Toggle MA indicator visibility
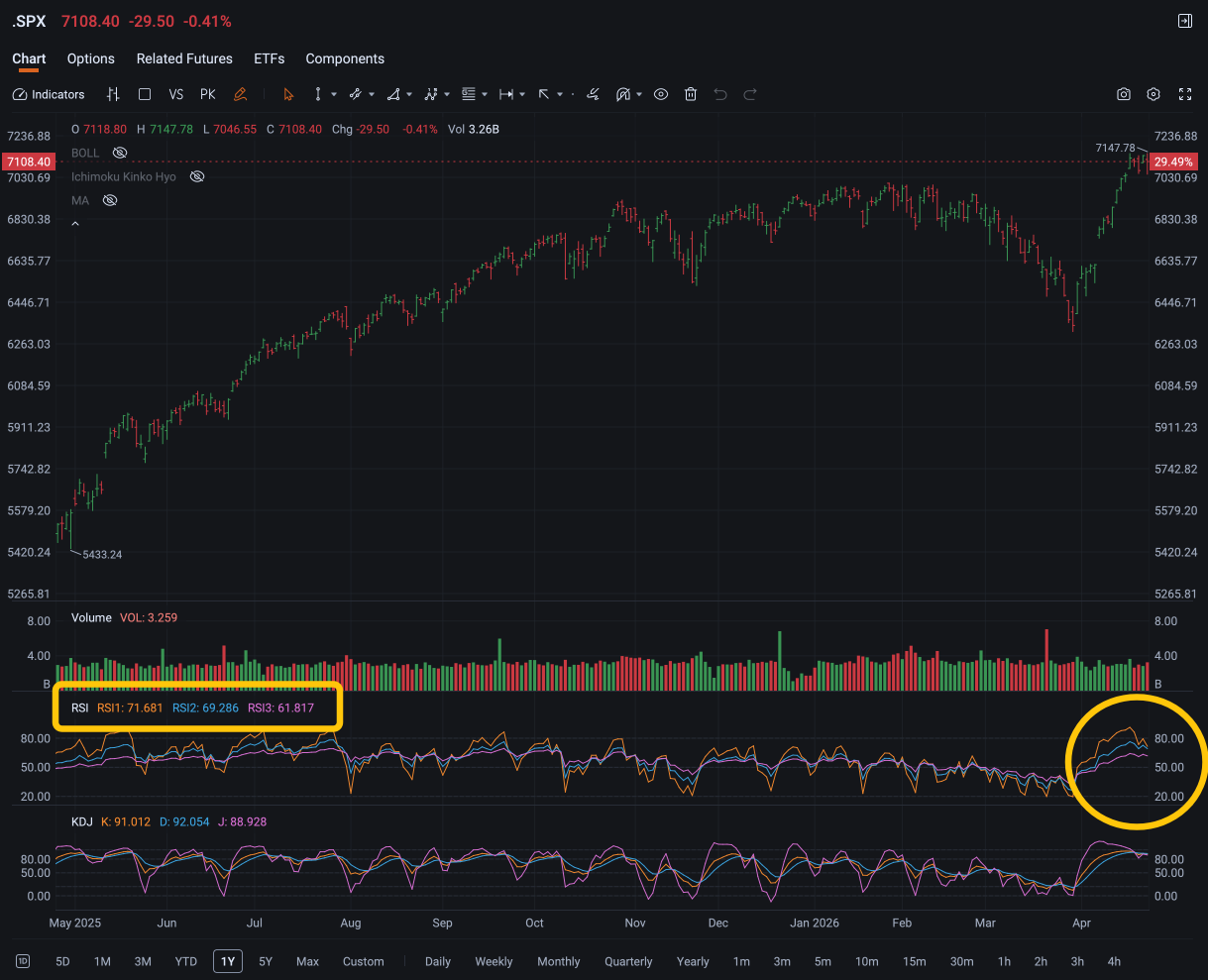1208x980 pixels. pos(110,200)
